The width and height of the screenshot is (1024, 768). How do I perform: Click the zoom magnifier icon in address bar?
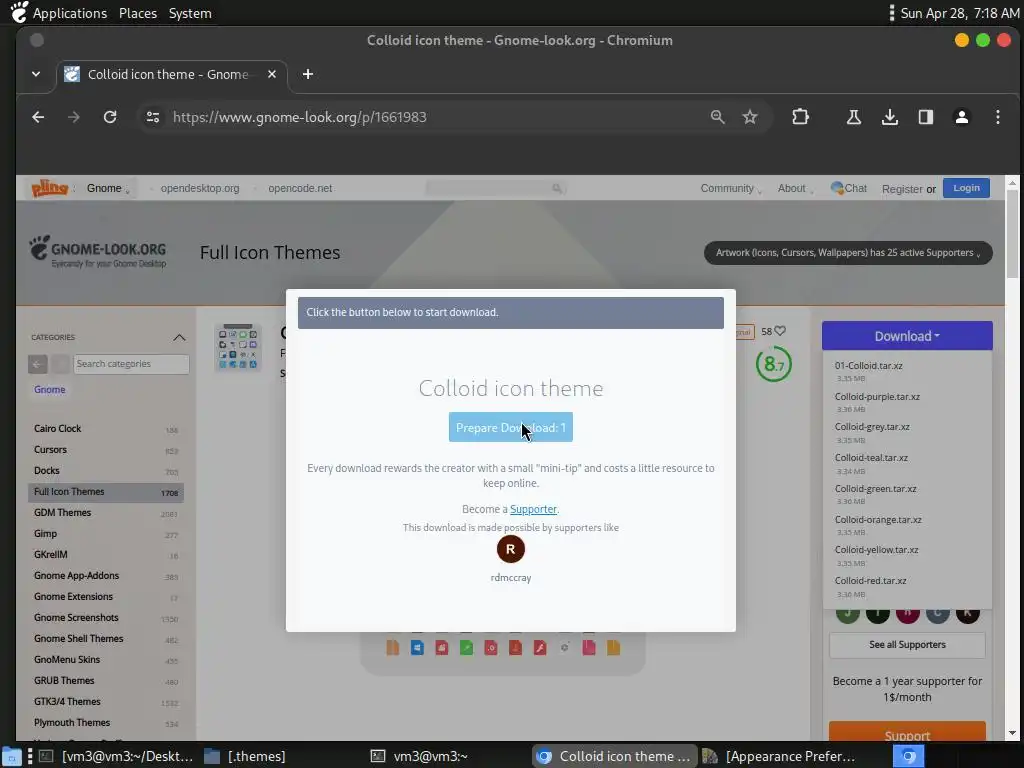(x=718, y=117)
